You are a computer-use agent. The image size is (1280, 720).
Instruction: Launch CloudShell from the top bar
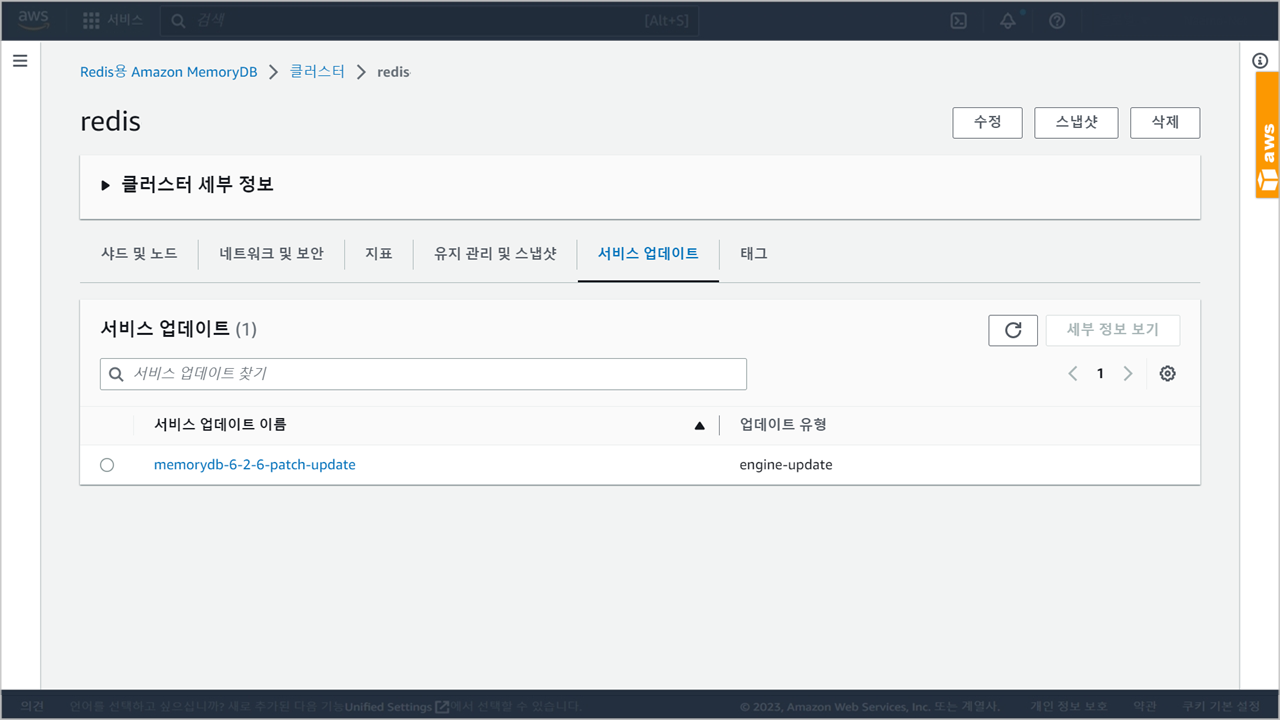[x=958, y=21]
